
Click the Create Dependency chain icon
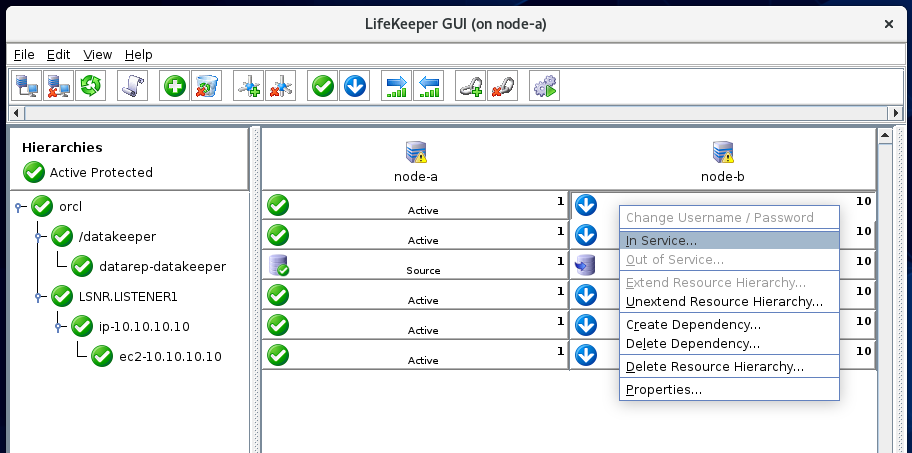470,85
